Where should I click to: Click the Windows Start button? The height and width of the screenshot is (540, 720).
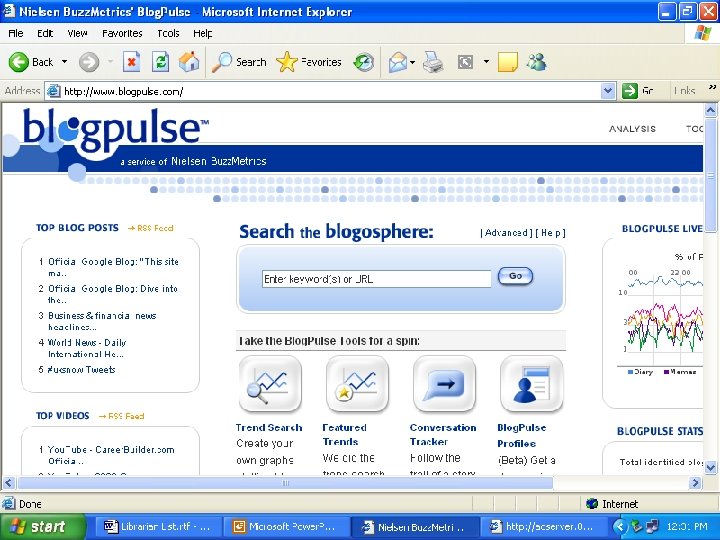[43, 526]
